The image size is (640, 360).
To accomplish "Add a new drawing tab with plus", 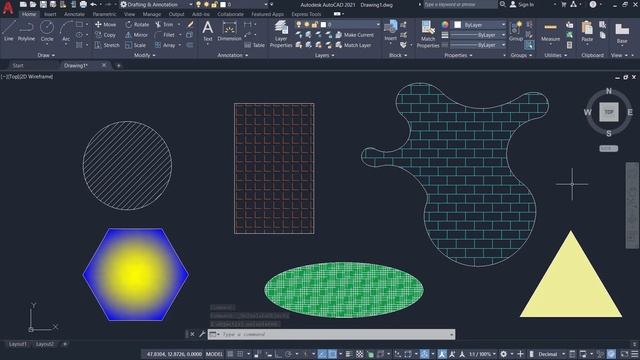I will 118,65.
